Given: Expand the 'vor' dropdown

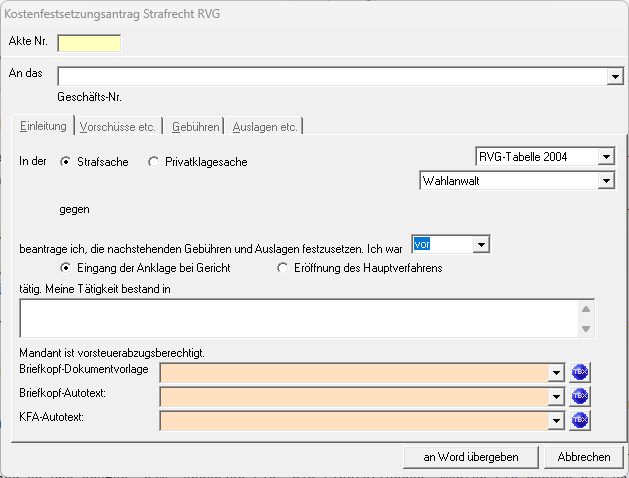Looking at the screenshot, I should tap(481, 244).
